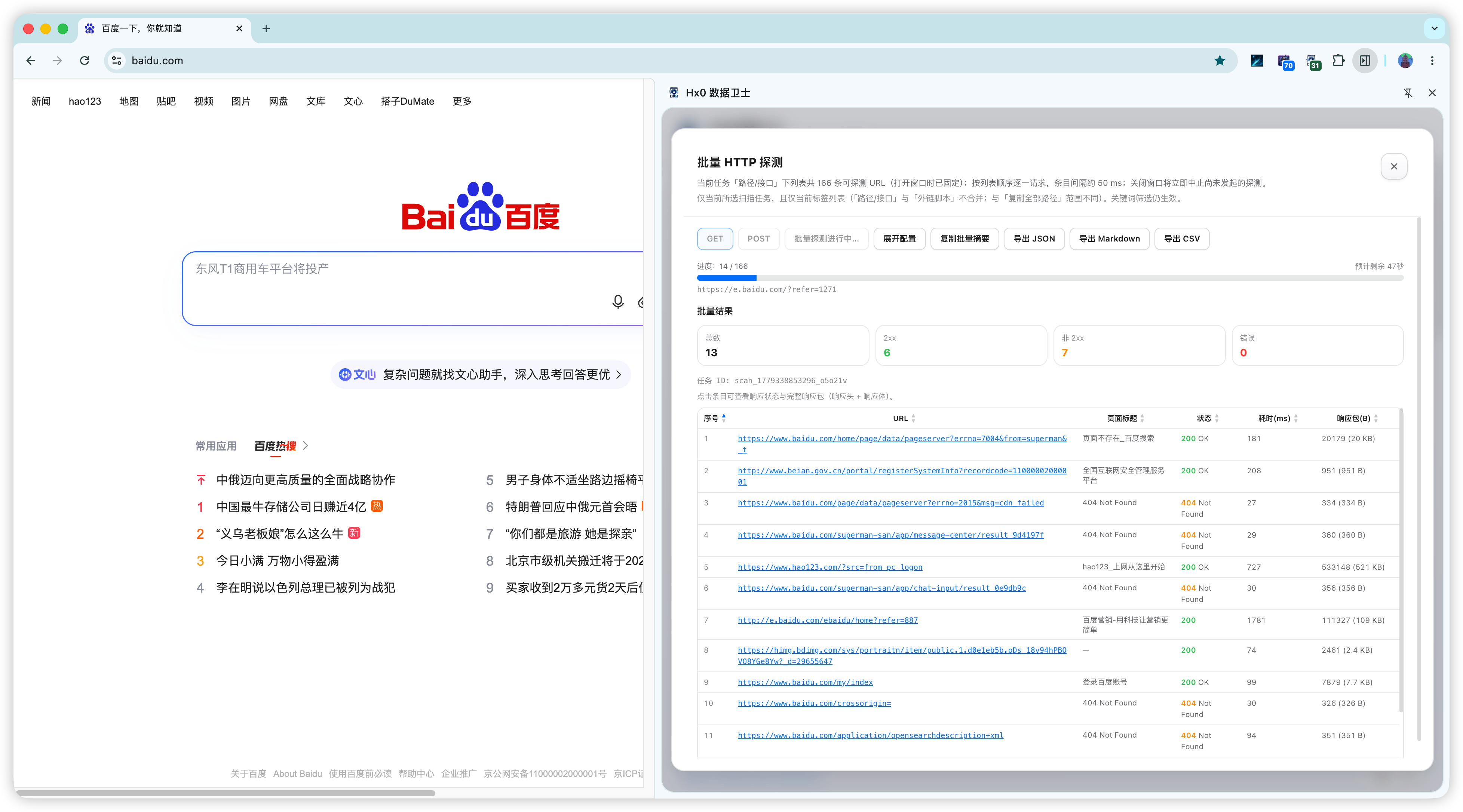This screenshot has height=812, width=1463.
Task: Close the Hx0 数据卫士 side panel
Action: click(1432, 93)
